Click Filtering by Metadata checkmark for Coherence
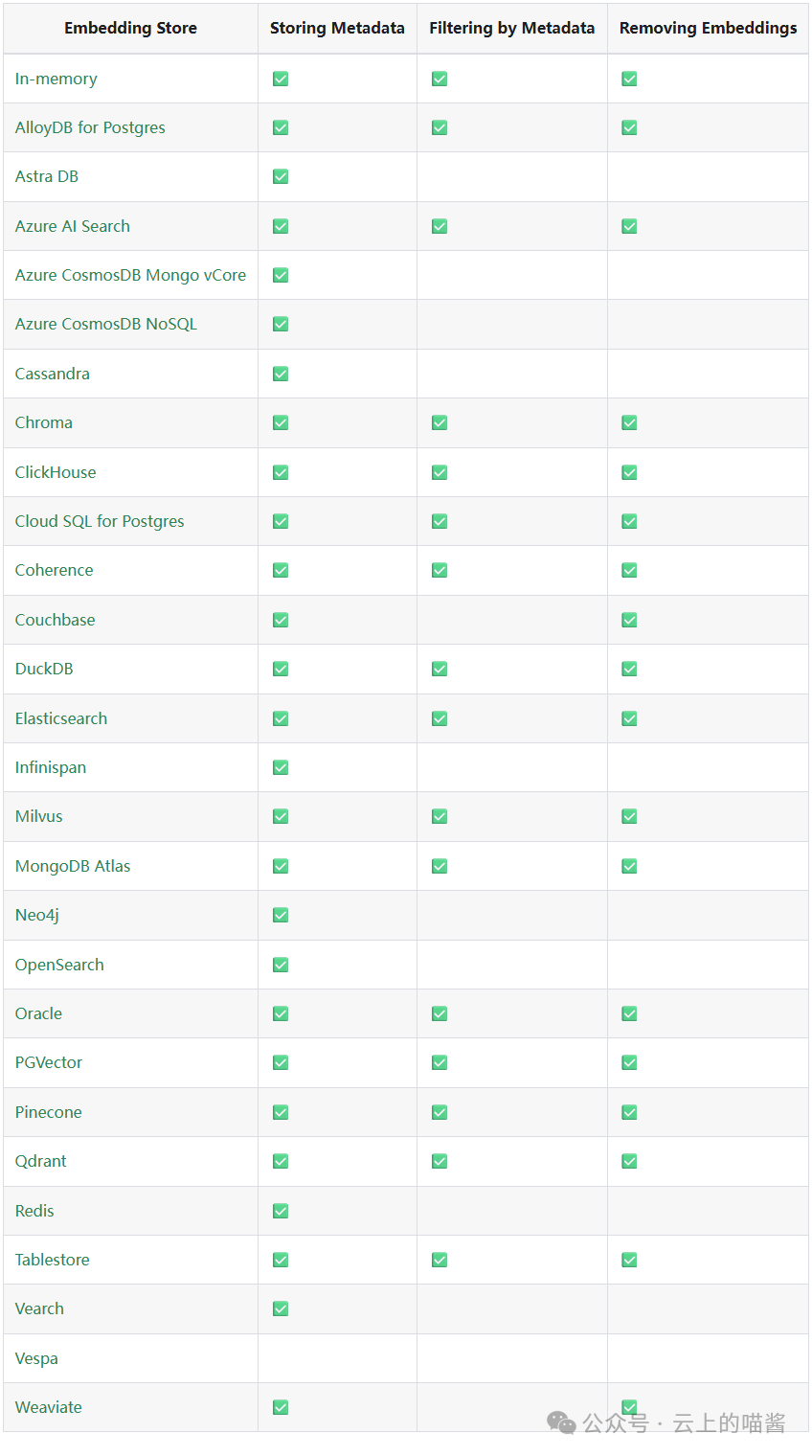This screenshot has height=1456, width=812. (x=440, y=570)
